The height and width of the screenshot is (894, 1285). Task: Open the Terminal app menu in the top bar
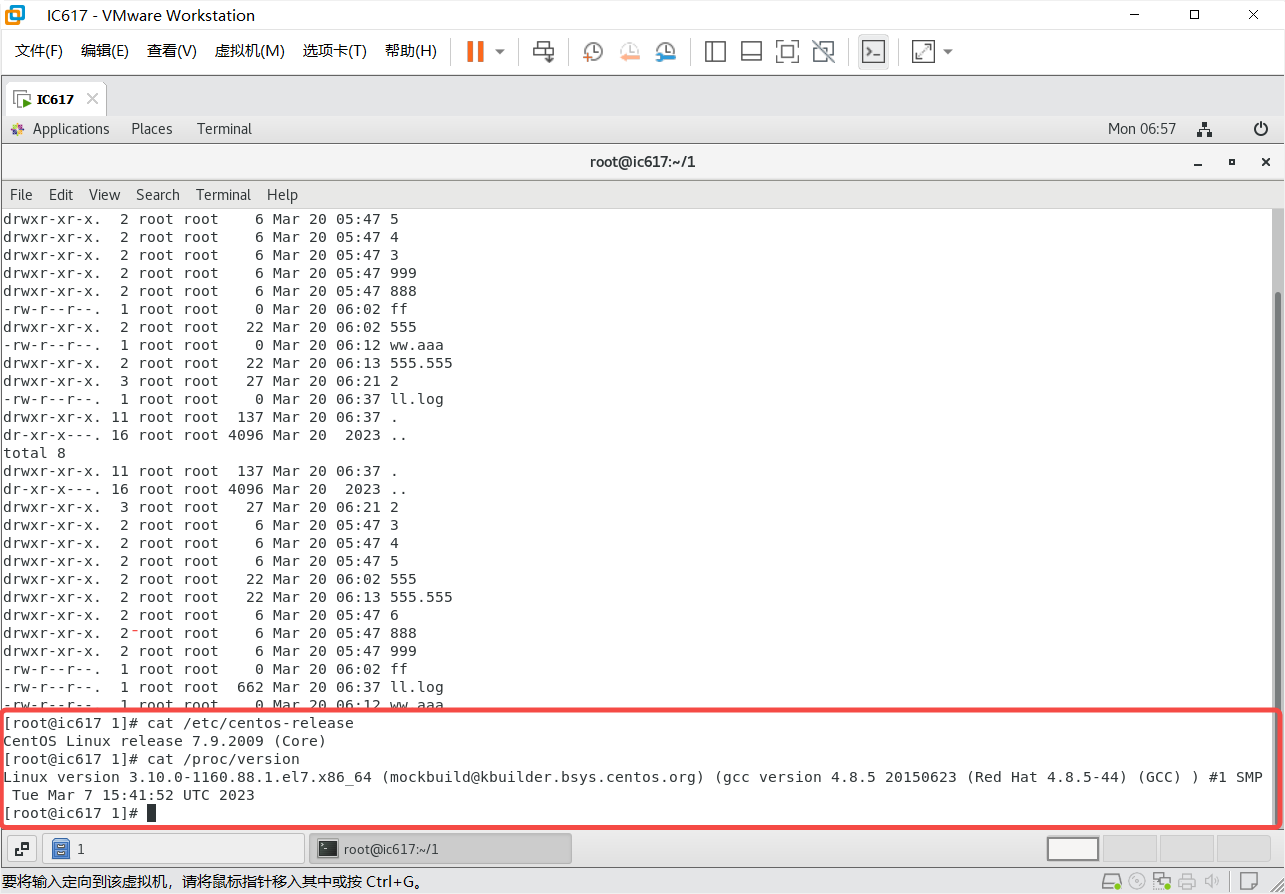click(x=224, y=129)
